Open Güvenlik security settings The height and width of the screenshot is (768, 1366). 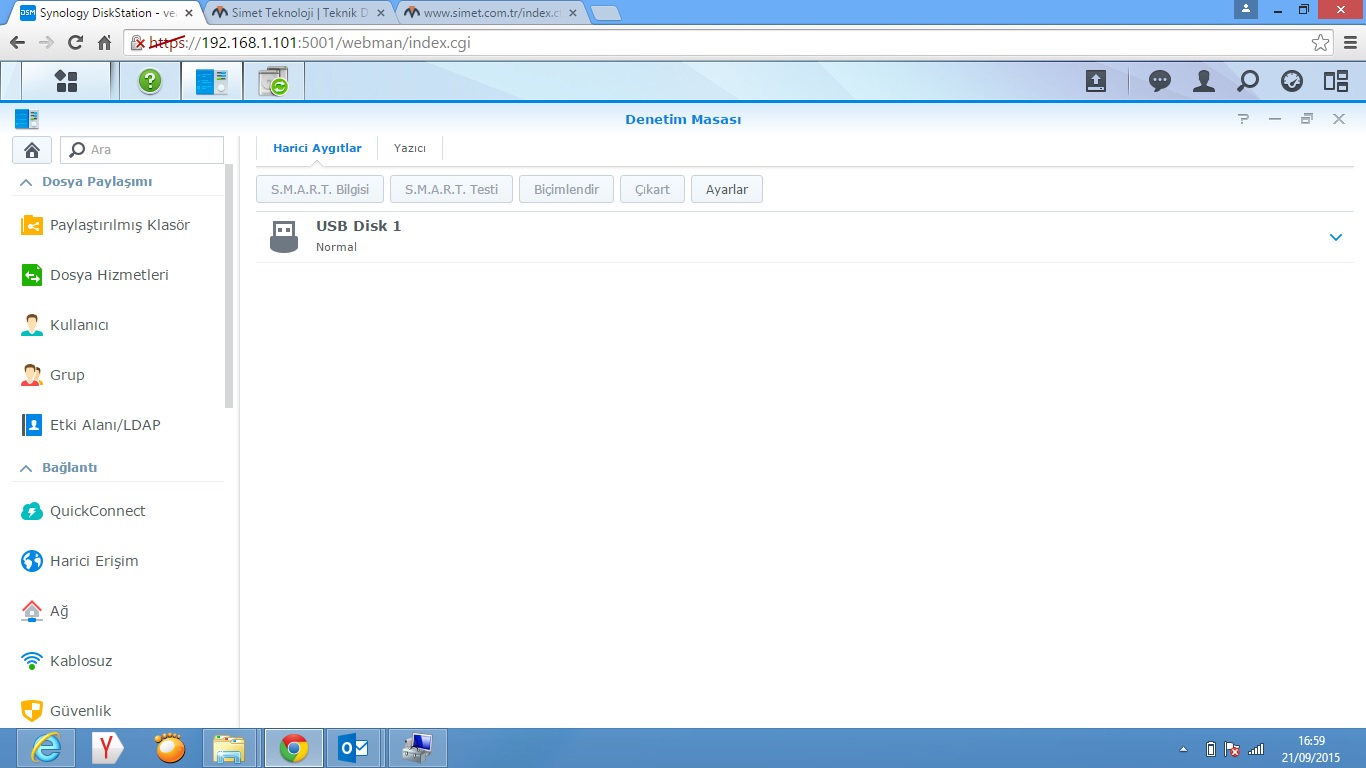[80, 711]
